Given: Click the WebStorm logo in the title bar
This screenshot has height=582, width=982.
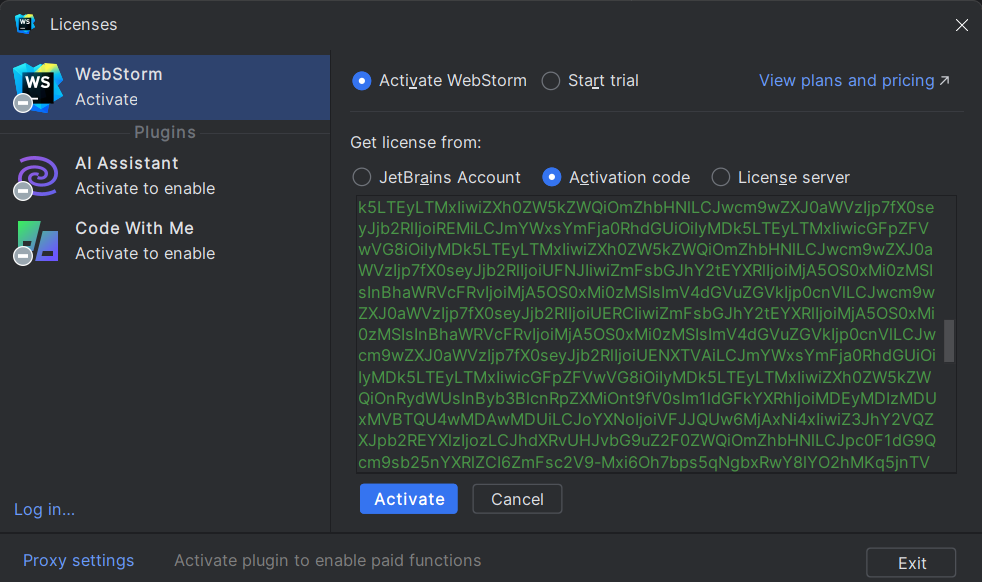Looking at the screenshot, I should click(x=24, y=24).
